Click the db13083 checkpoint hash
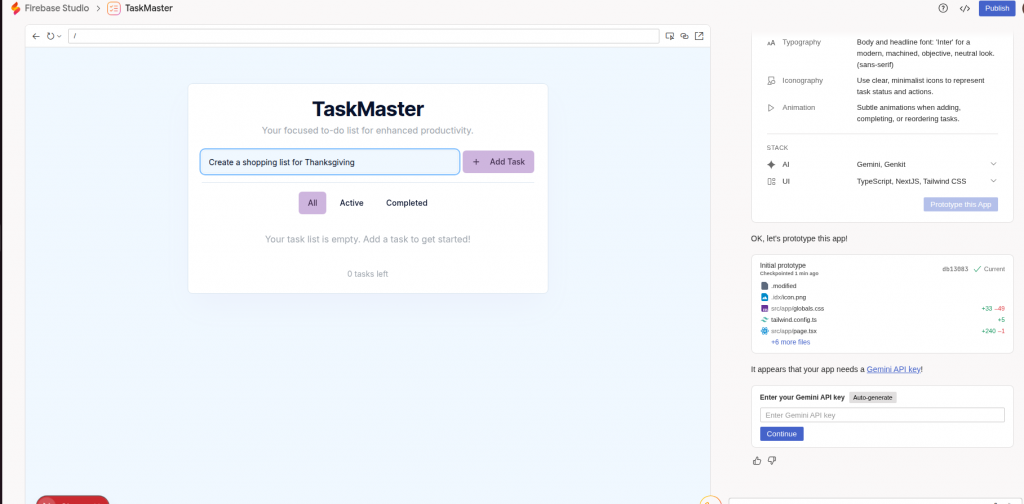1024x504 pixels. pyautogui.click(x=955, y=269)
